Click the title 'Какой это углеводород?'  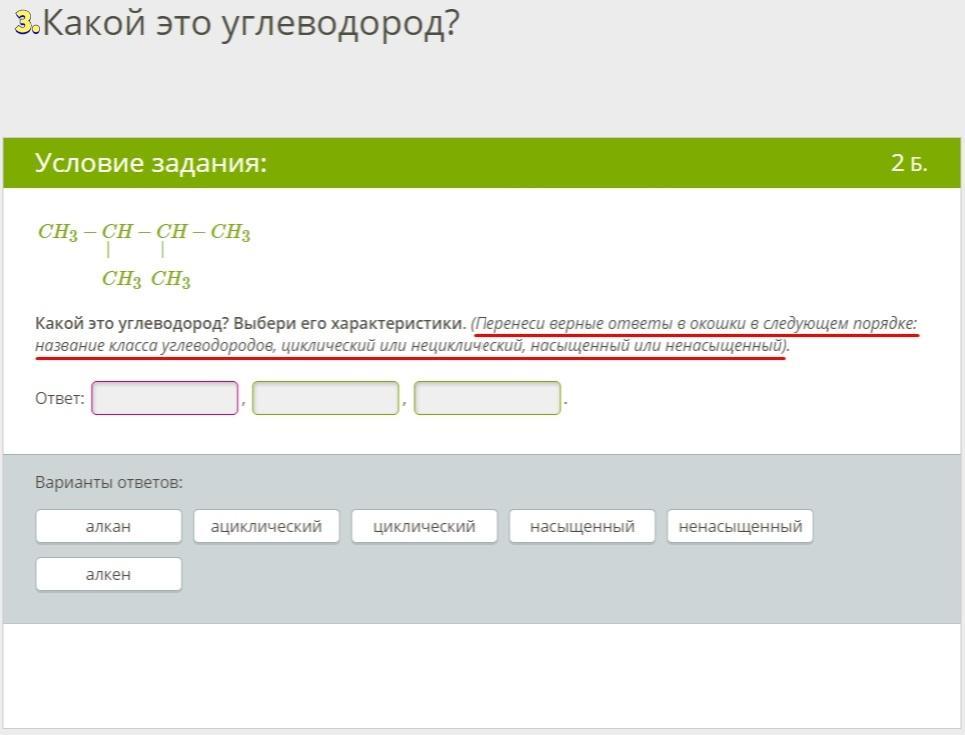[x=251, y=24]
